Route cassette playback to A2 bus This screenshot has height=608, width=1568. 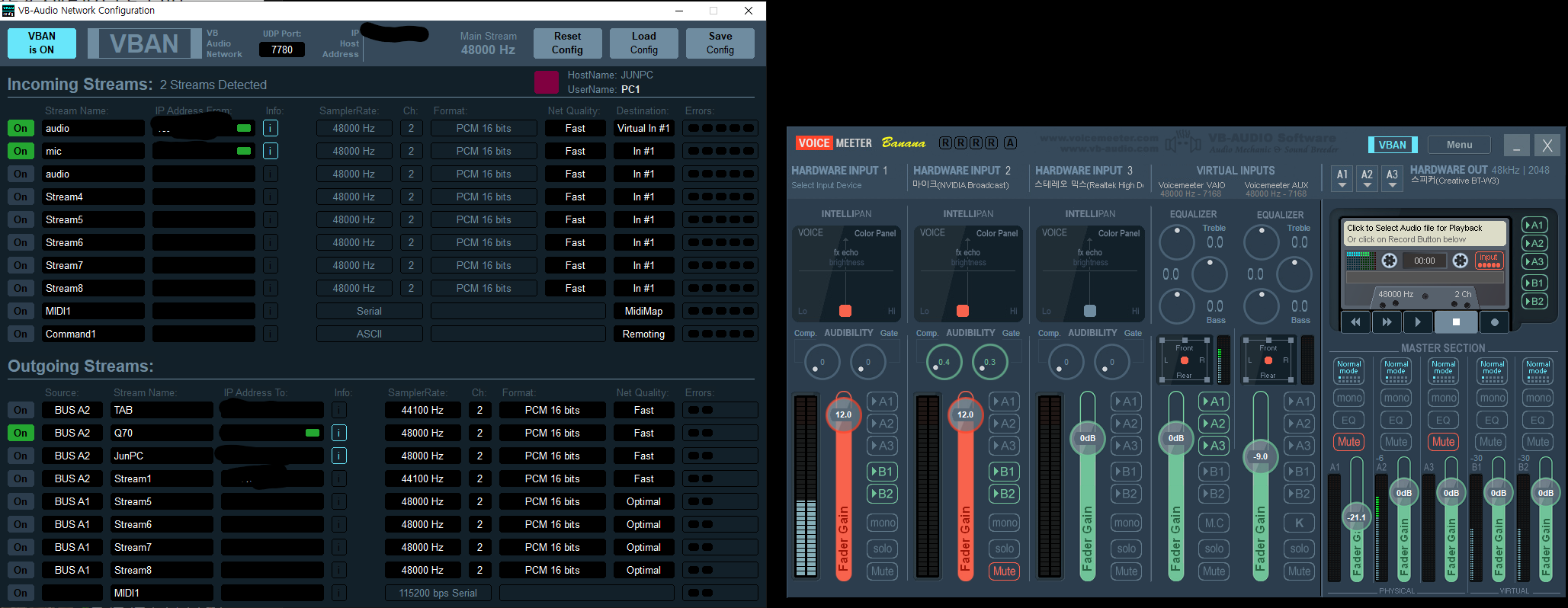click(1534, 243)
